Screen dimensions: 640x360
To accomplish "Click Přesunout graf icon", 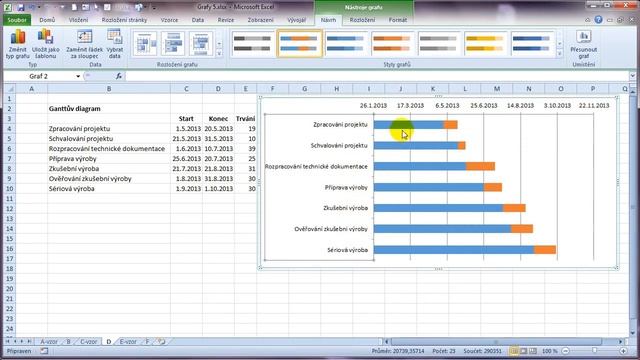I will (584, 37).
